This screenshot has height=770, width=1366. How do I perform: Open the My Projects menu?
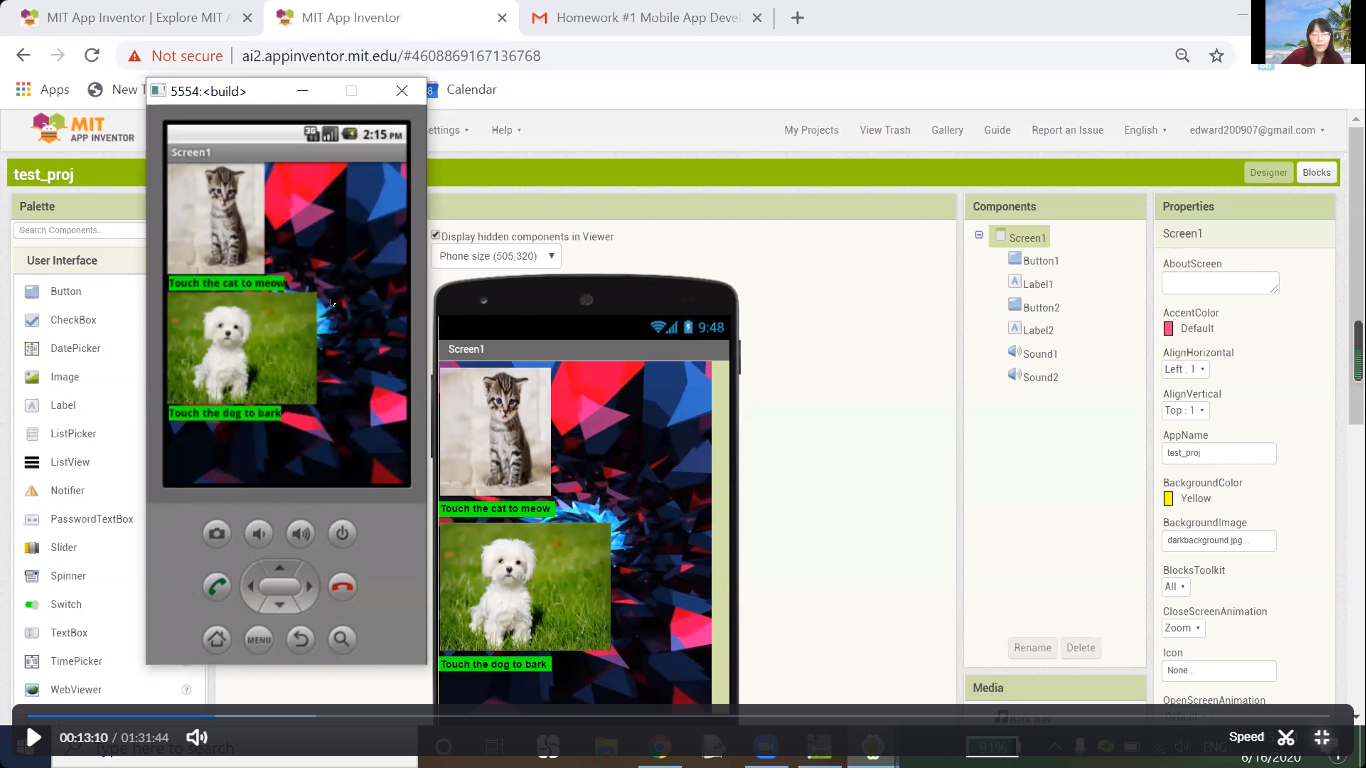[x=811, y=130]
